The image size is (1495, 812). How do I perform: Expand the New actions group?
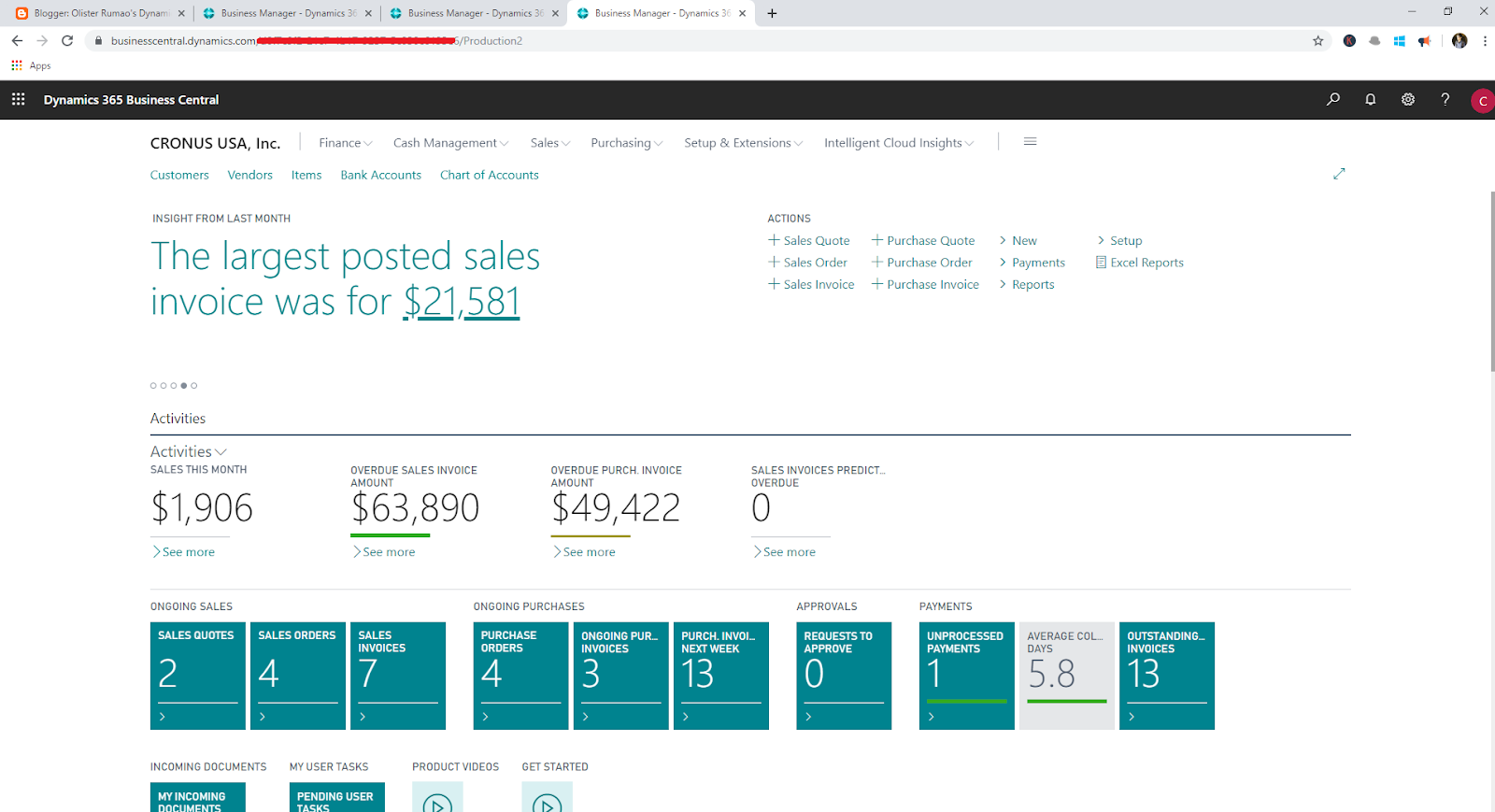click(1018, 240)
